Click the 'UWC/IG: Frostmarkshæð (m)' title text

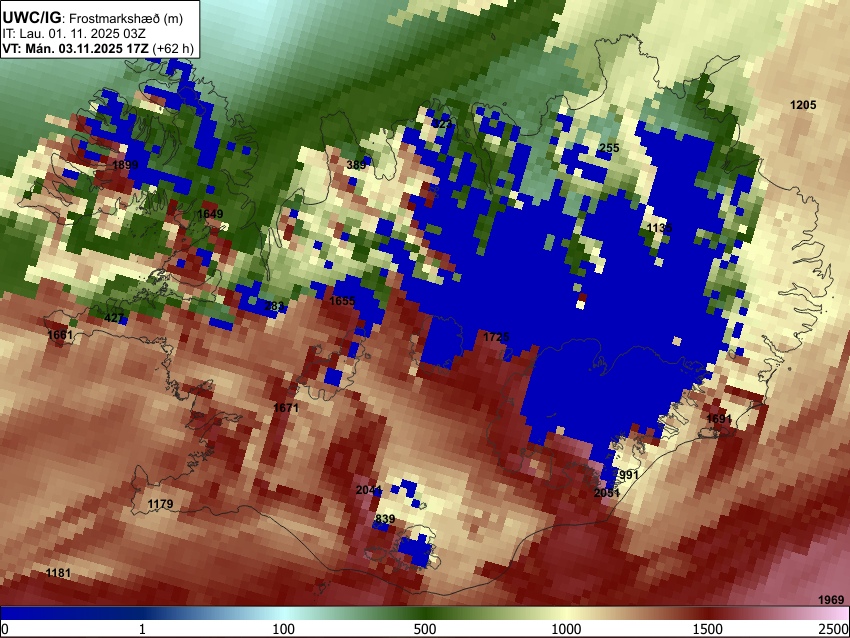[x=93, y=18]
